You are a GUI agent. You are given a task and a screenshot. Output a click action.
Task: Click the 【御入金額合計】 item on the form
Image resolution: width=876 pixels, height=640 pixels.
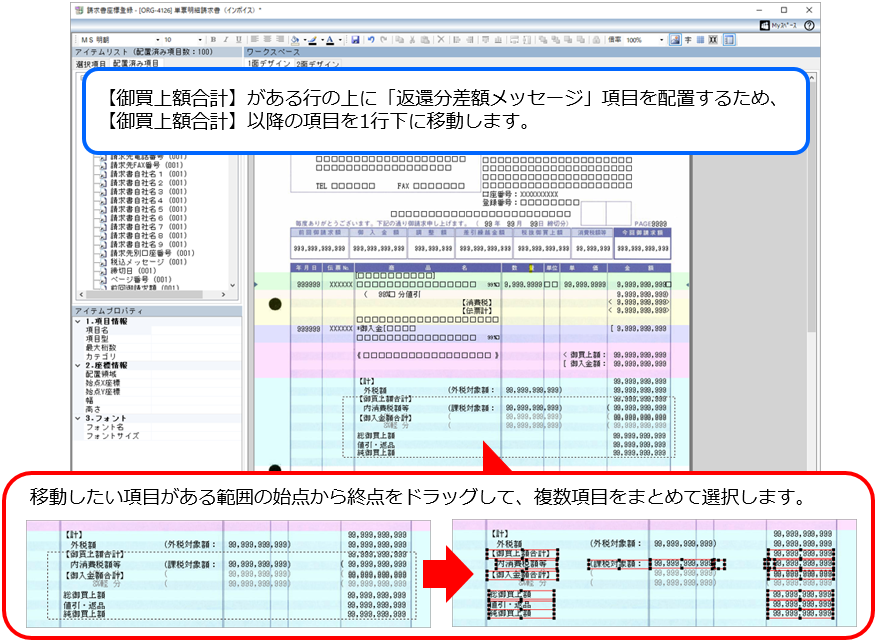pyautogui.click(x=385, y=418)
